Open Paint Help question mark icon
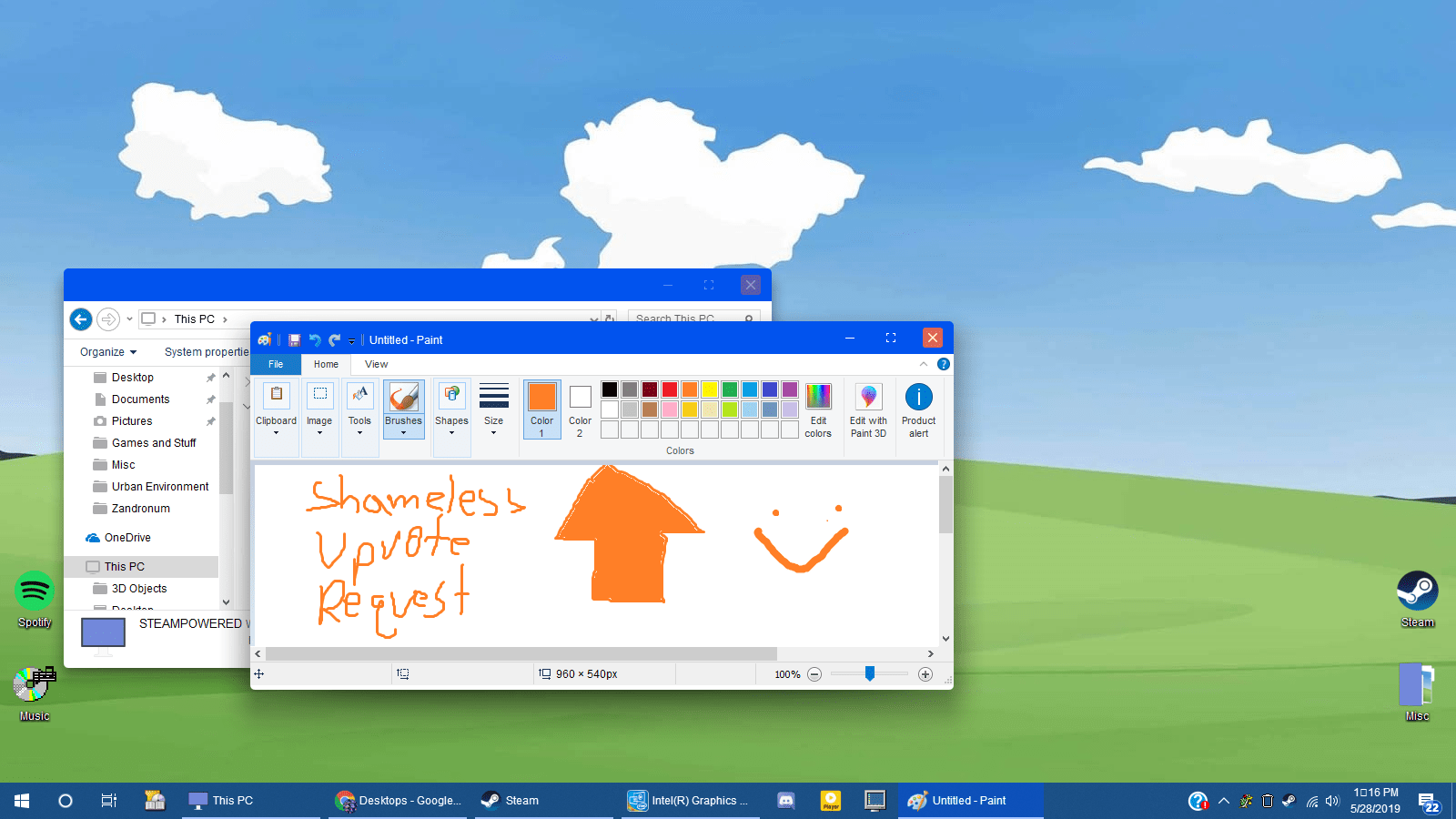Screen dimensions: 1456x819 pos(944,364)
